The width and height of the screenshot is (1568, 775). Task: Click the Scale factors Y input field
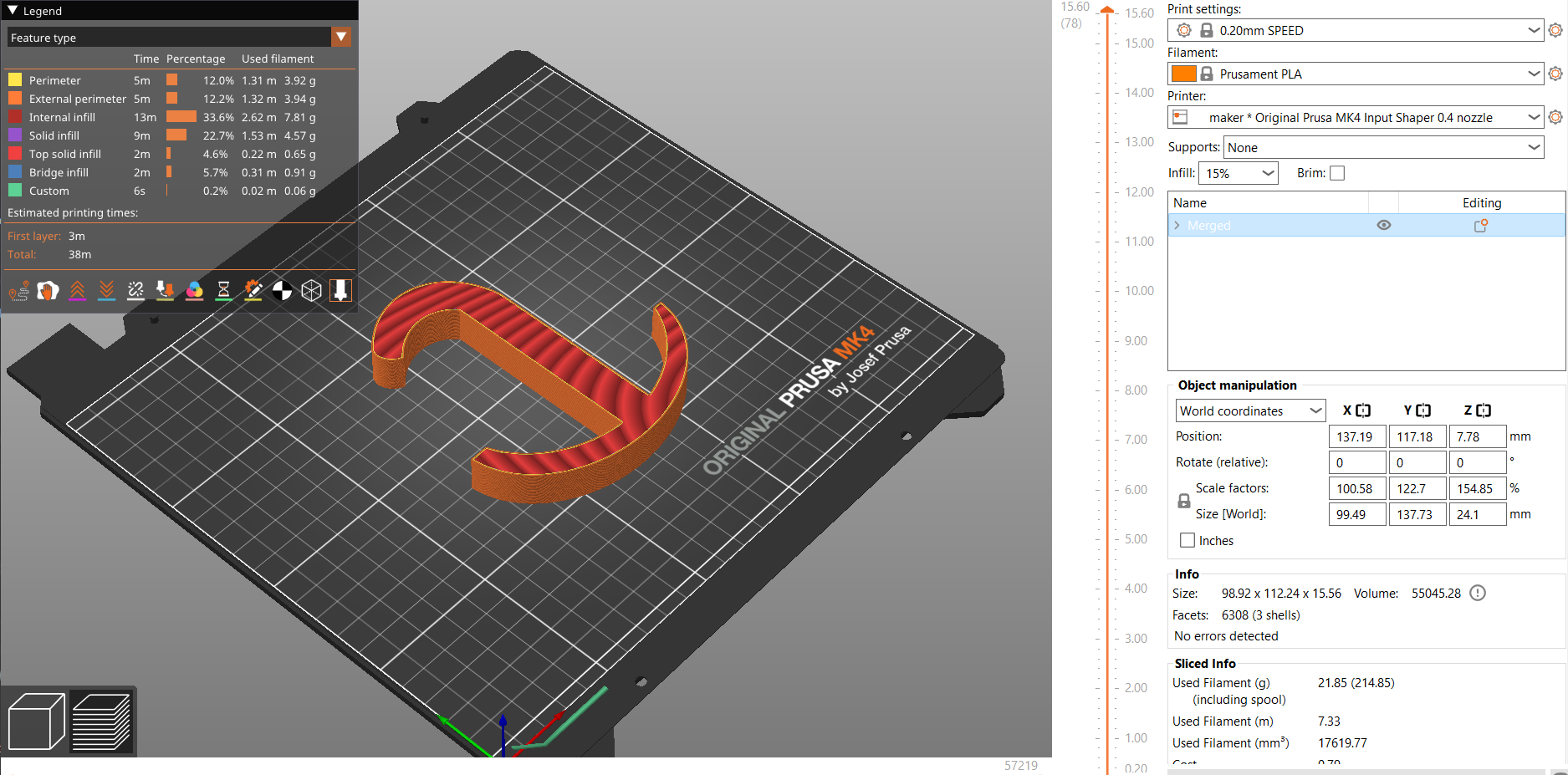tap(1417, 488)
